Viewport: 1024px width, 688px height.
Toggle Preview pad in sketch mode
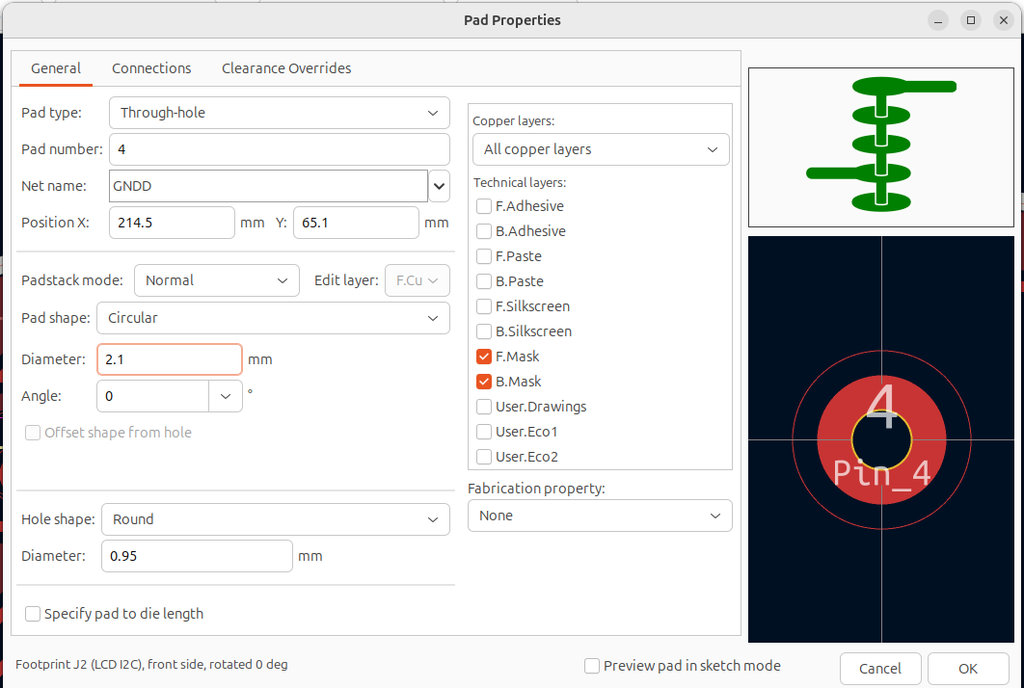point(592,666)
